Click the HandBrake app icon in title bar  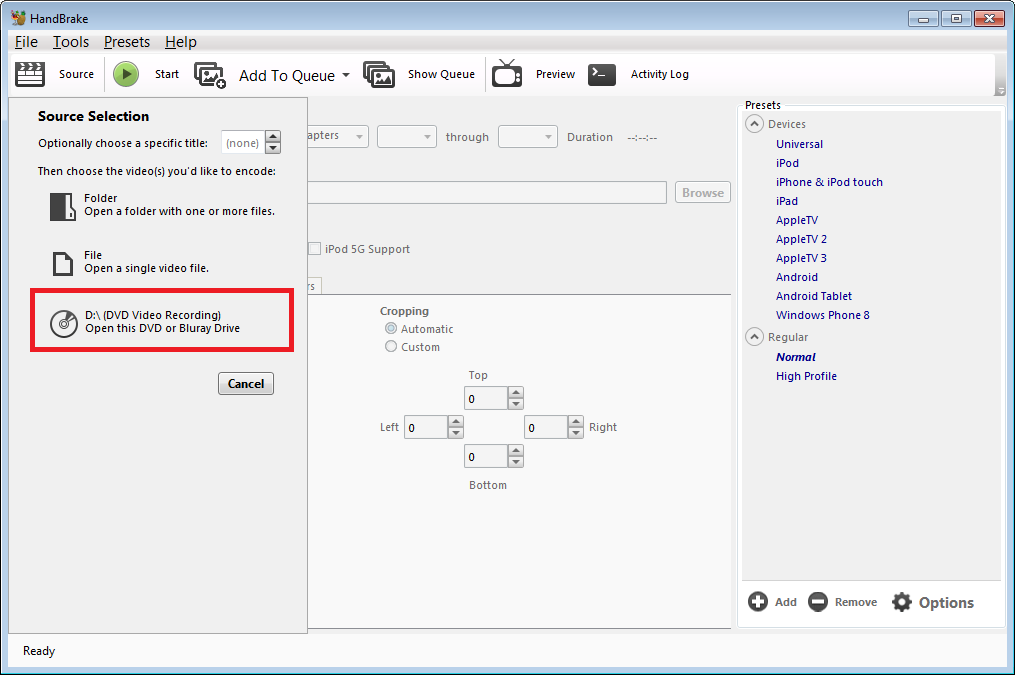click(x=18, y=18)
